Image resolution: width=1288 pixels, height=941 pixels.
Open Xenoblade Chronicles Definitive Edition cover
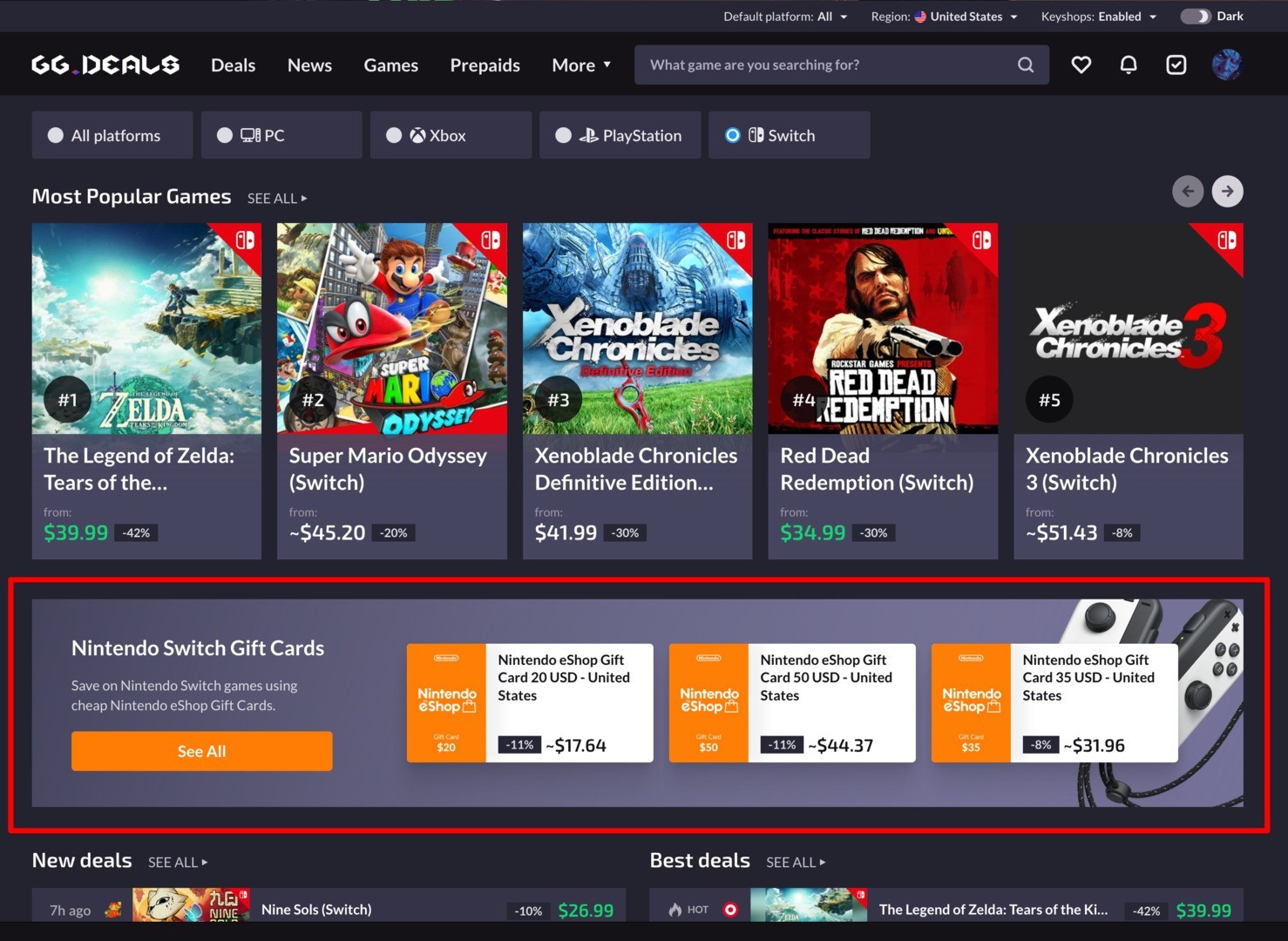pyautogui.click(x=638, y=328)
